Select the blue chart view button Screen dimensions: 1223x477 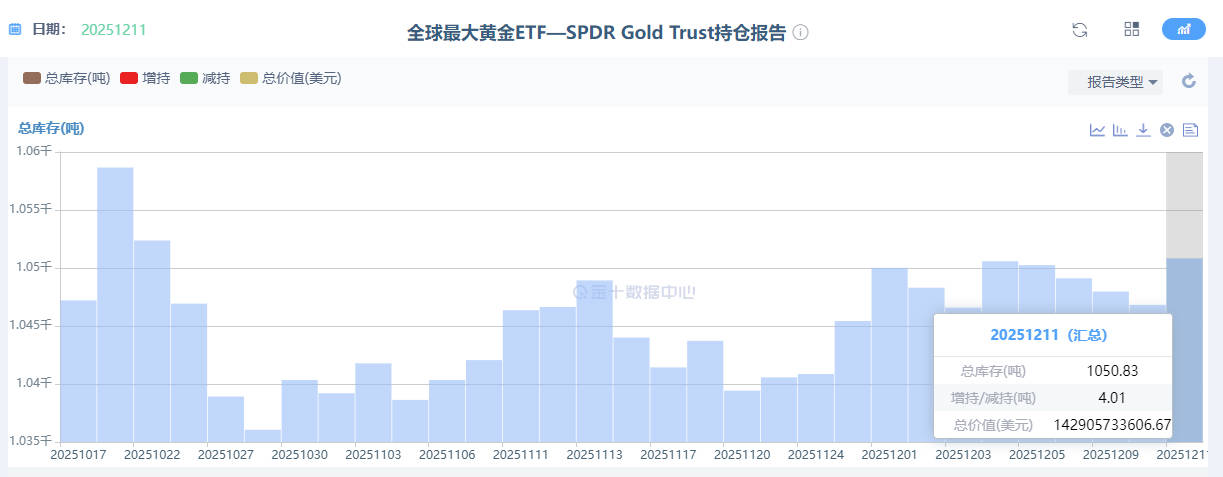[1184, 29]
